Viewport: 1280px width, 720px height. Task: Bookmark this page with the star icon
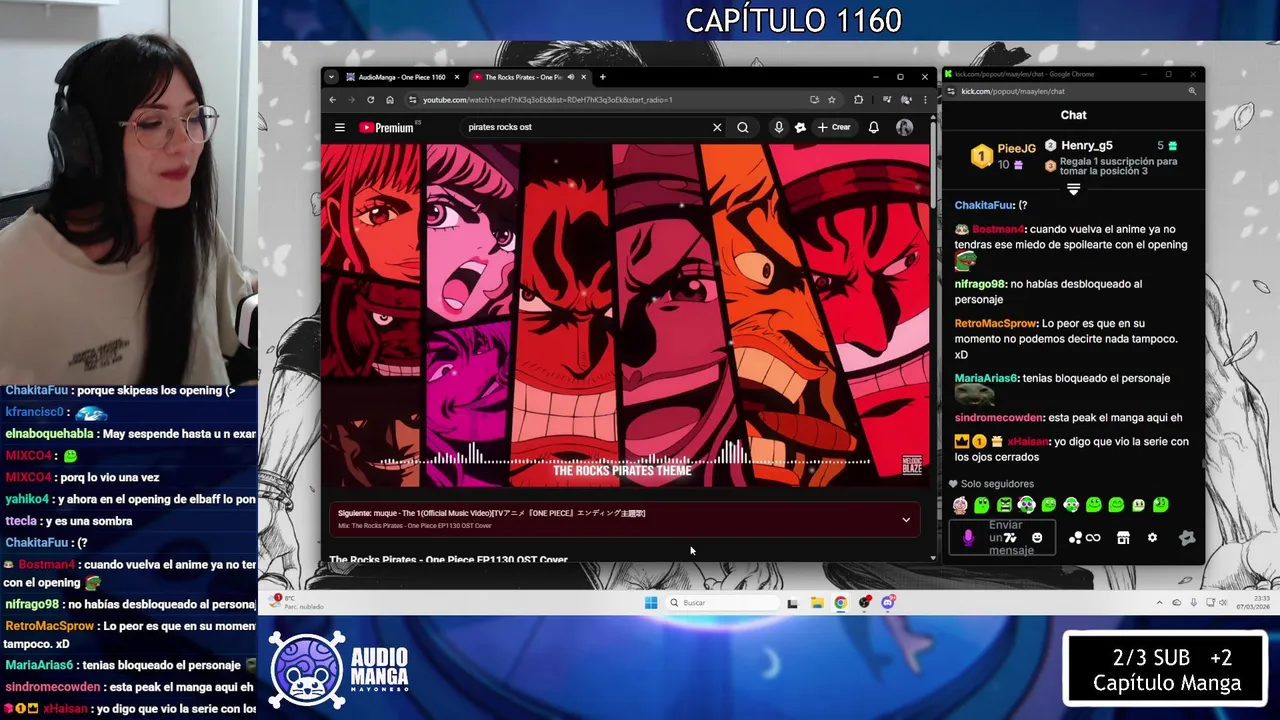click(831, 99)
